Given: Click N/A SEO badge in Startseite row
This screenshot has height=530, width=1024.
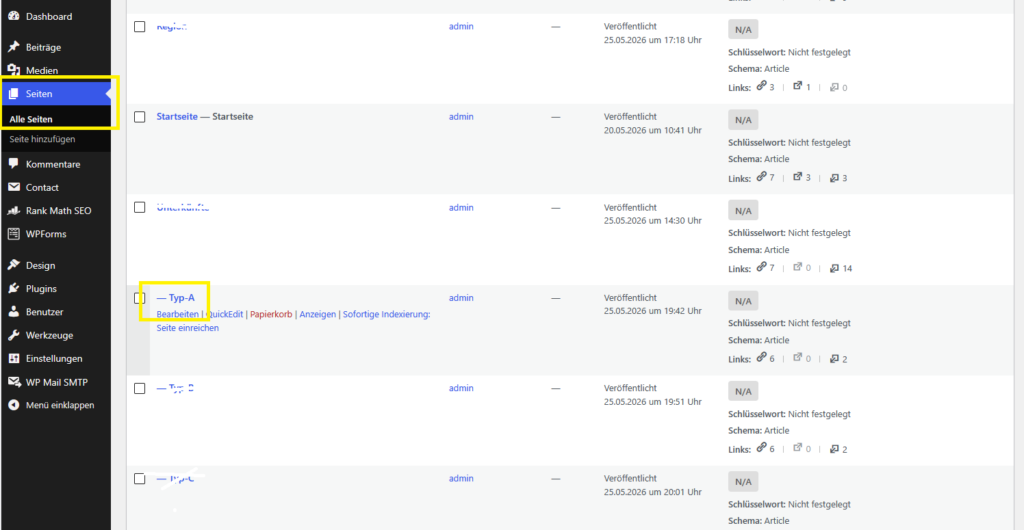Looking at the screenshot, I should pos(743,121).
